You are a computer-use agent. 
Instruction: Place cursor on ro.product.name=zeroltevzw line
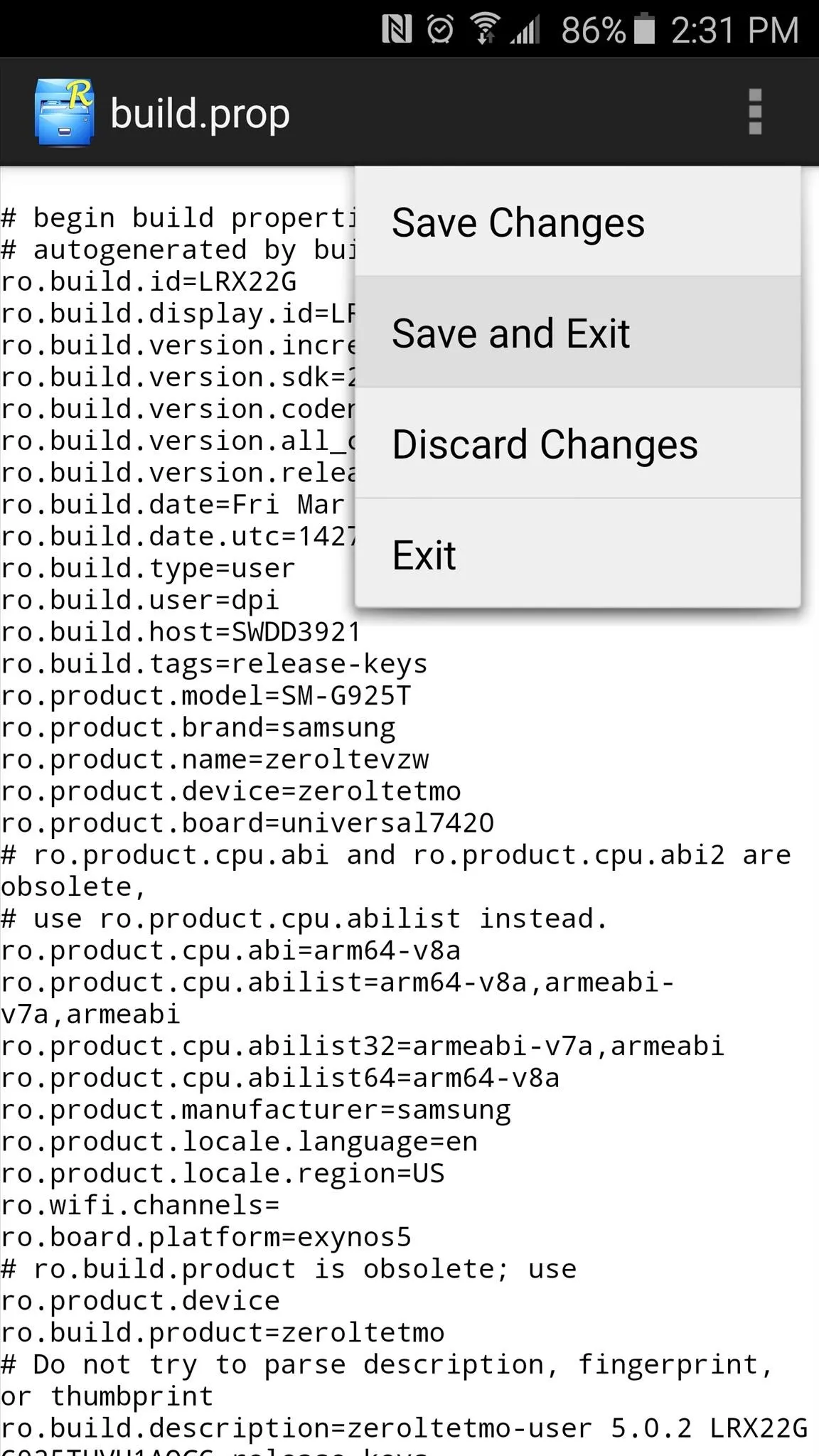click(x=215, y=759)
